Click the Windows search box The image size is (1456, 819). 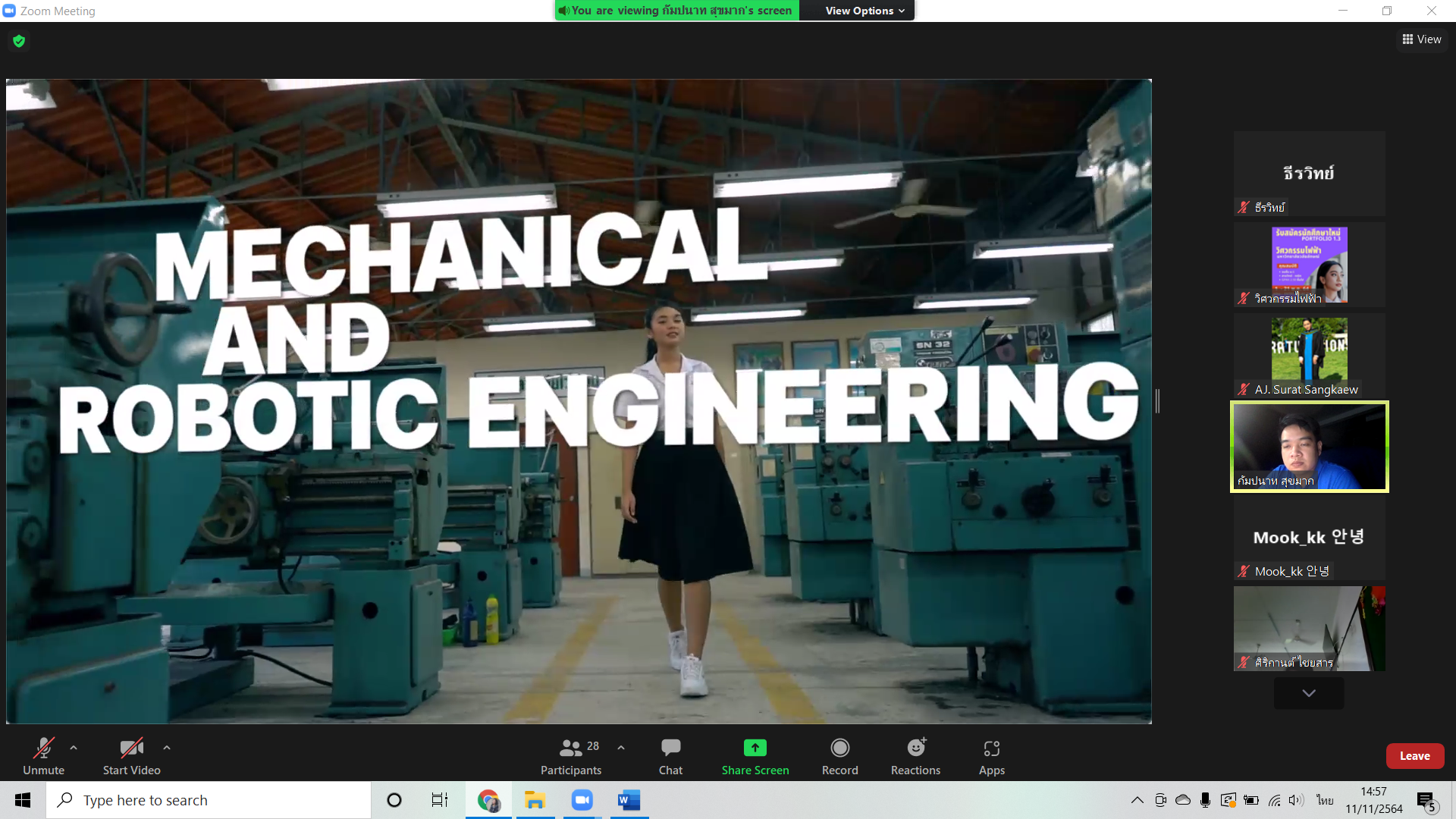209,800
